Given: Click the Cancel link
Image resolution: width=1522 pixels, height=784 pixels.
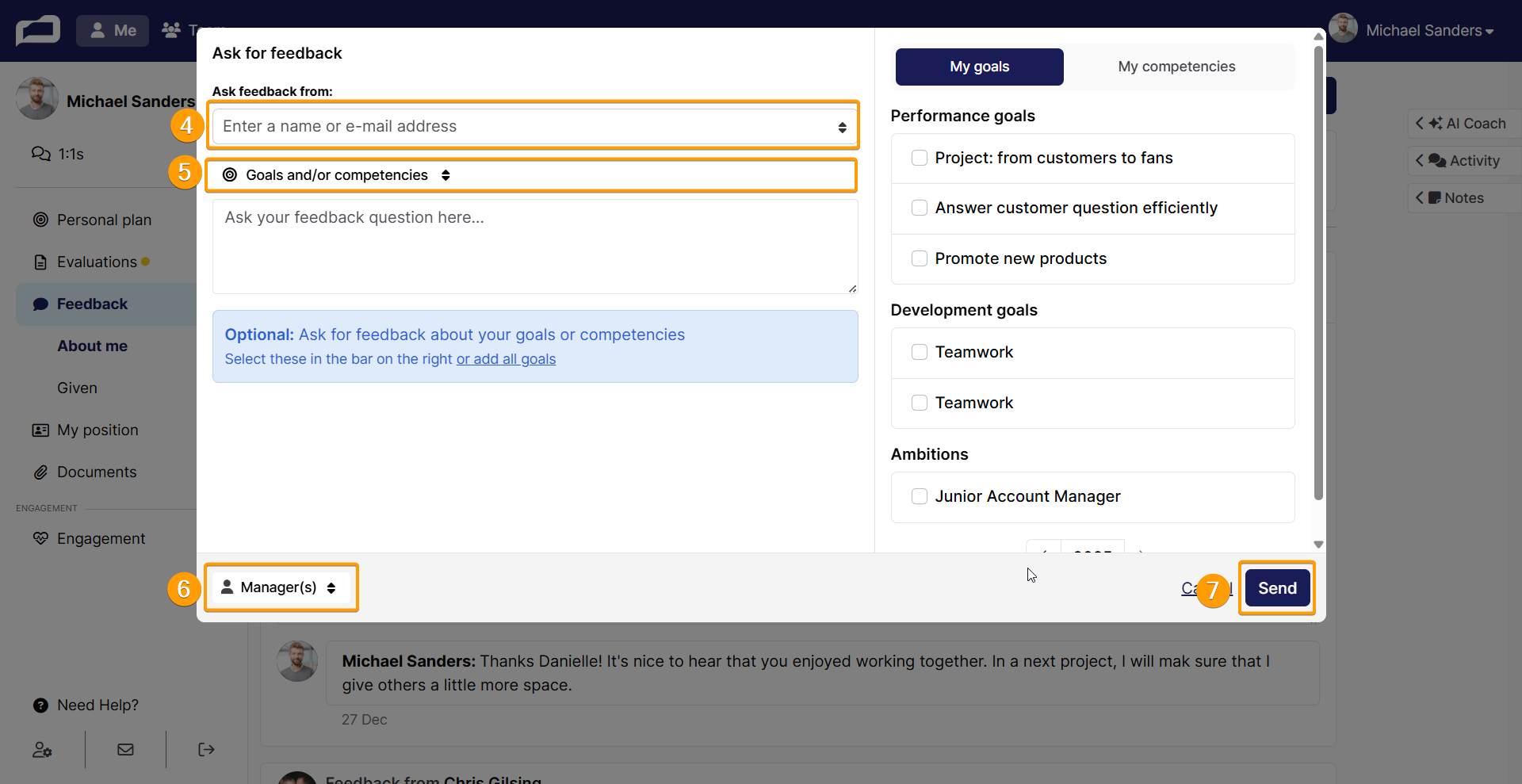Looking at the screenshot, I should [1207, 588].
